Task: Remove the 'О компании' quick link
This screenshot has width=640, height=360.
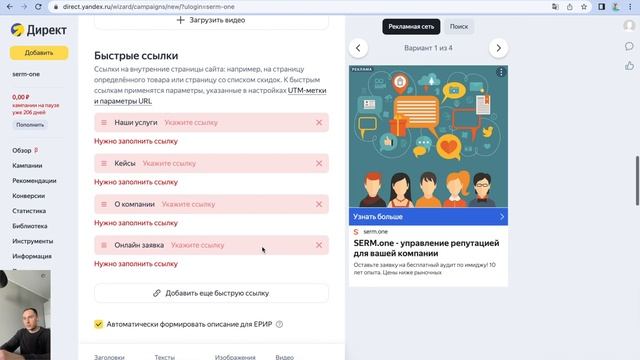Action: [319, 204]
